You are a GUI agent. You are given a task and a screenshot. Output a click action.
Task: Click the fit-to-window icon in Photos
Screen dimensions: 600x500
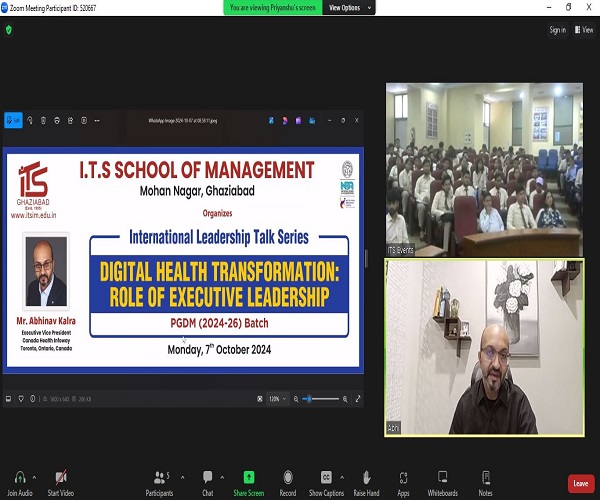260,399
